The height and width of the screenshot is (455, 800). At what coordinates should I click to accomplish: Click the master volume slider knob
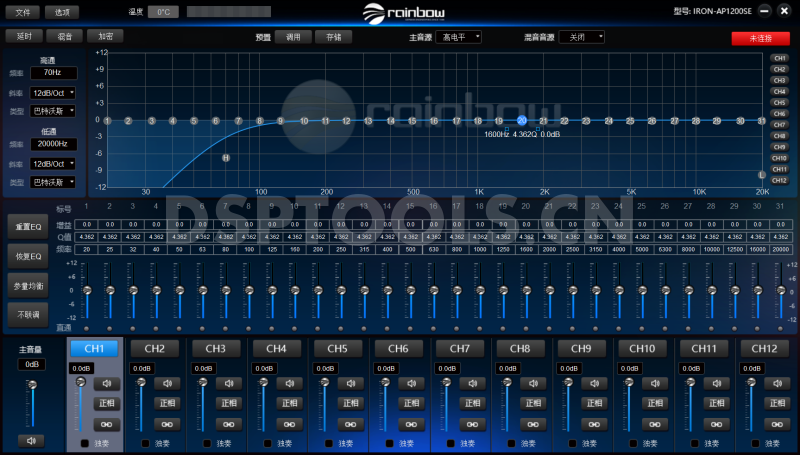coord(33,384)
